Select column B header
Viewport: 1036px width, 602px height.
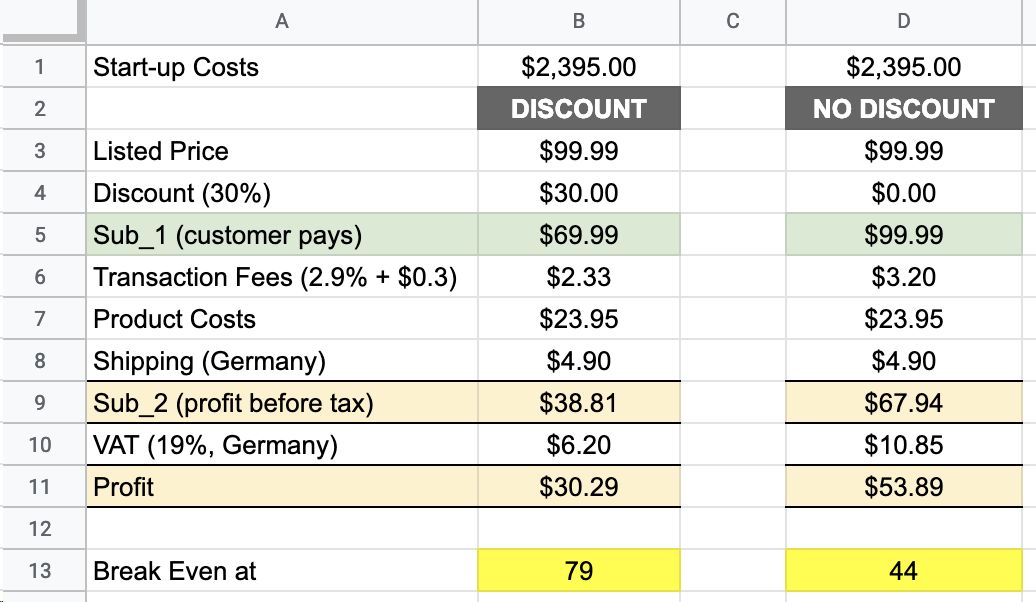point(579,21)
